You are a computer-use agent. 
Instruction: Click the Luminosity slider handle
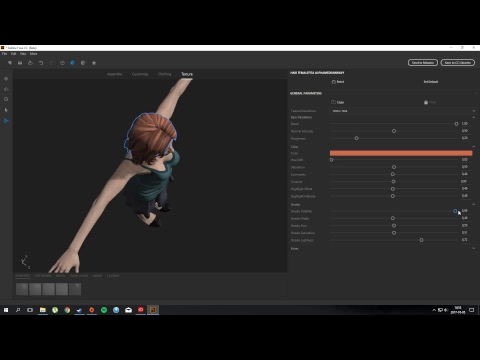click(393, 174)
